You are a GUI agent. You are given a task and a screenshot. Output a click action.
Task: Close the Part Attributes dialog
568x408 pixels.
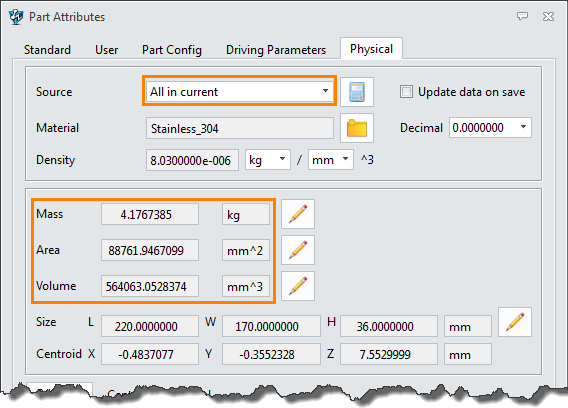pyautogui.click(x=548, y=16)
